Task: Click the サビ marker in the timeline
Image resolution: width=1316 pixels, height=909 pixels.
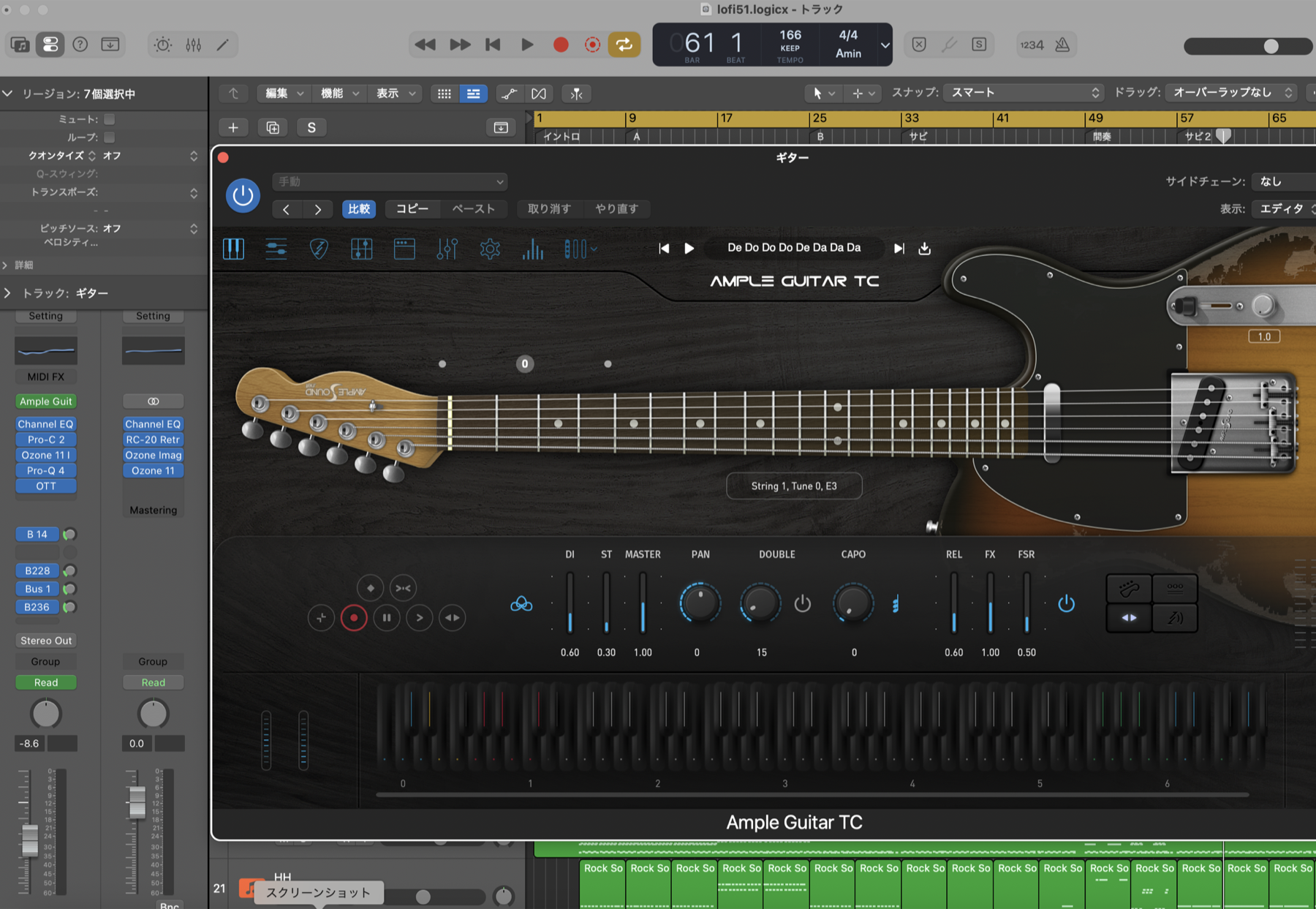Action: tap(918, 137)
